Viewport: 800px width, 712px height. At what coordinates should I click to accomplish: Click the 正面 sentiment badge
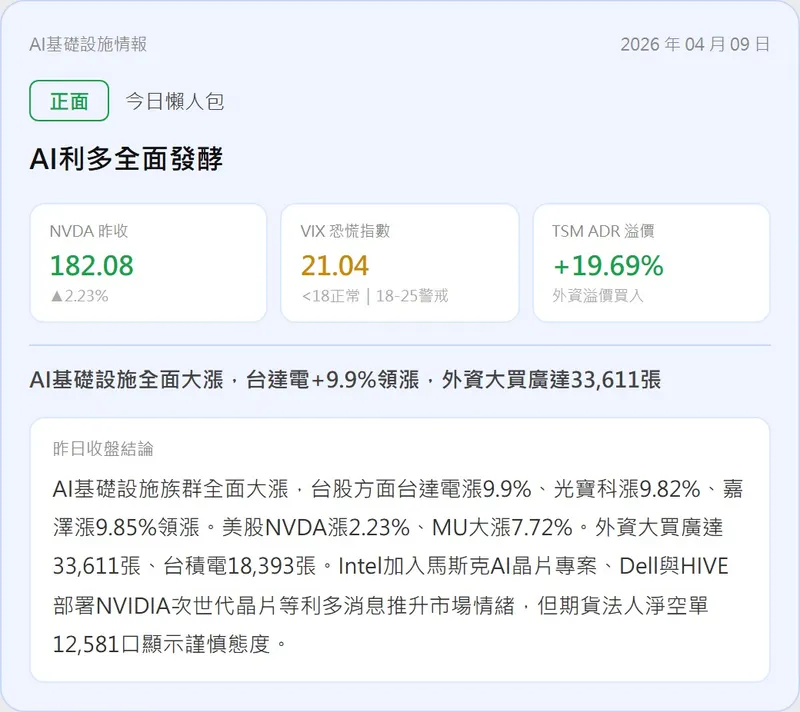point(69,100)
